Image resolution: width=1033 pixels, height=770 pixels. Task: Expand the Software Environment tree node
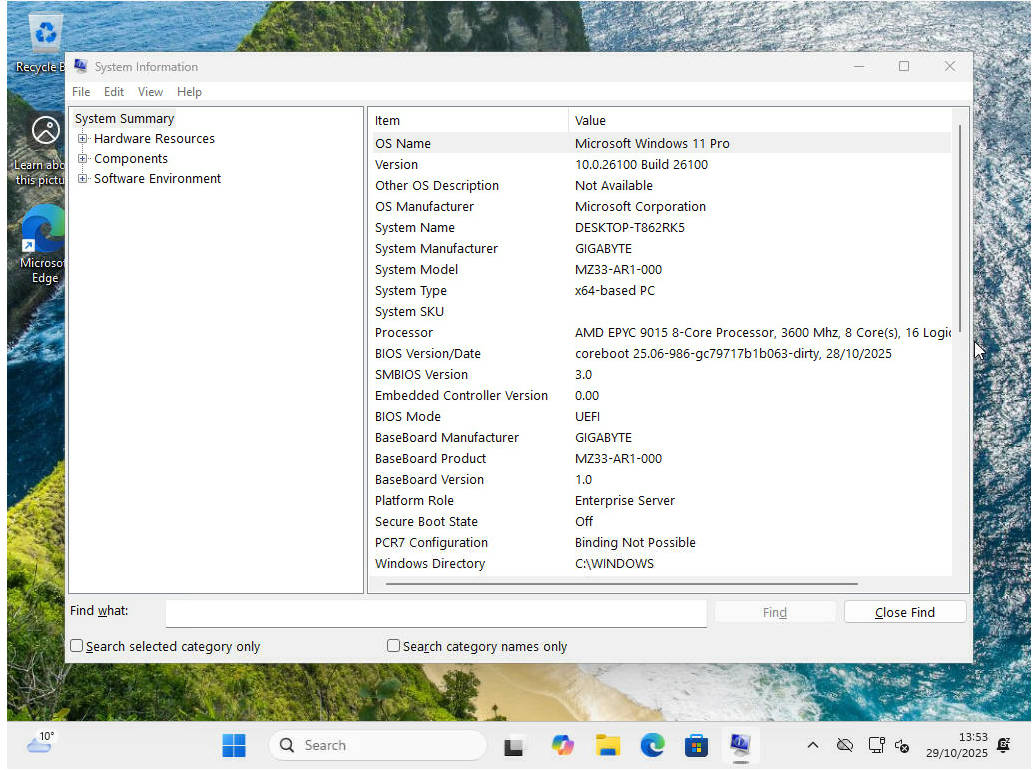[84, 178]
